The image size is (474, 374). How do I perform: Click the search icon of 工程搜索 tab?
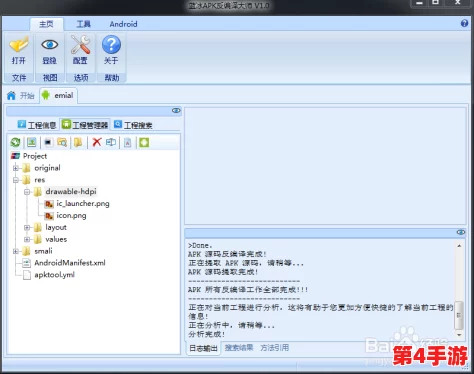(118, 124)
